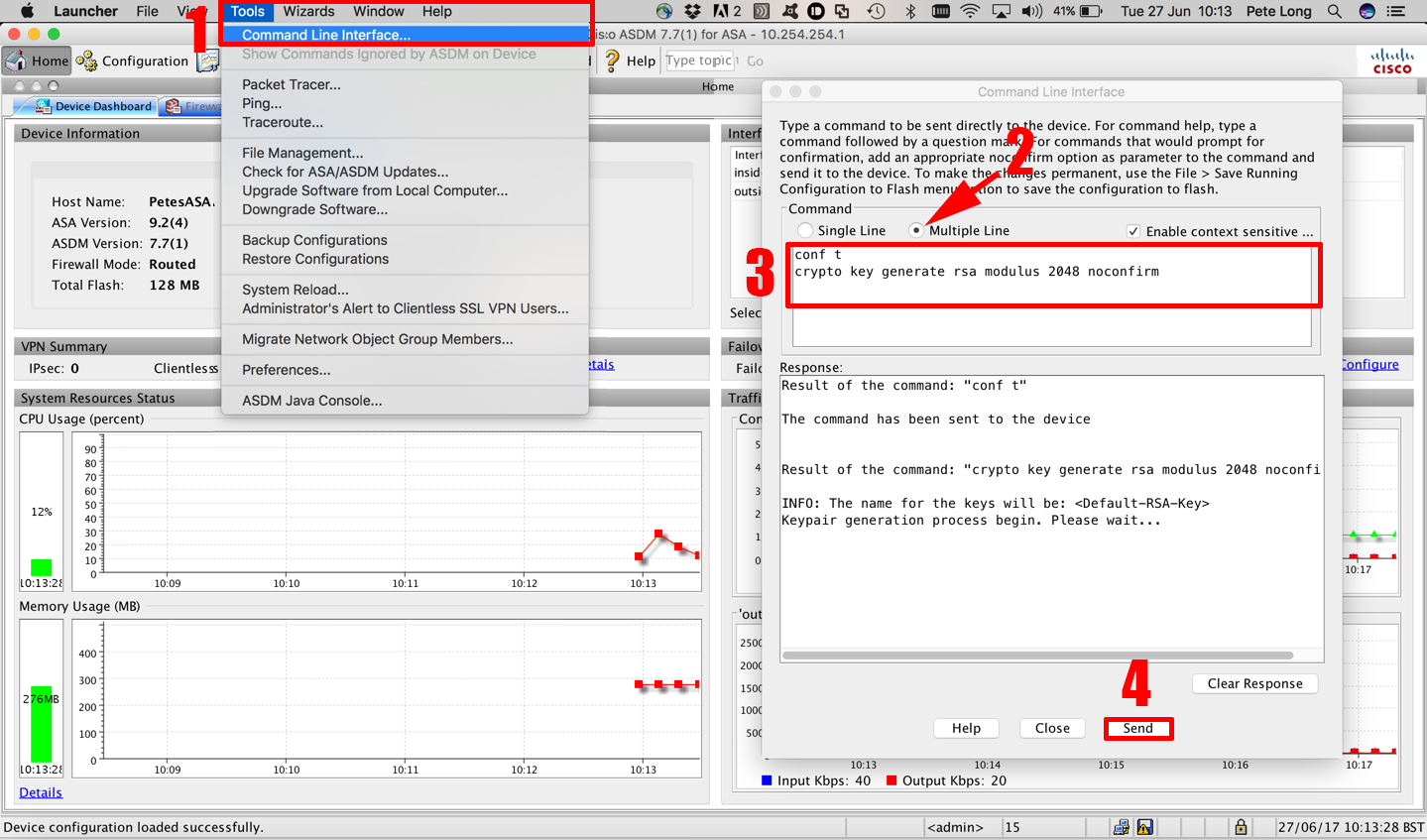
Task: Click the Configure link at right
Action: coord(1369,364)
